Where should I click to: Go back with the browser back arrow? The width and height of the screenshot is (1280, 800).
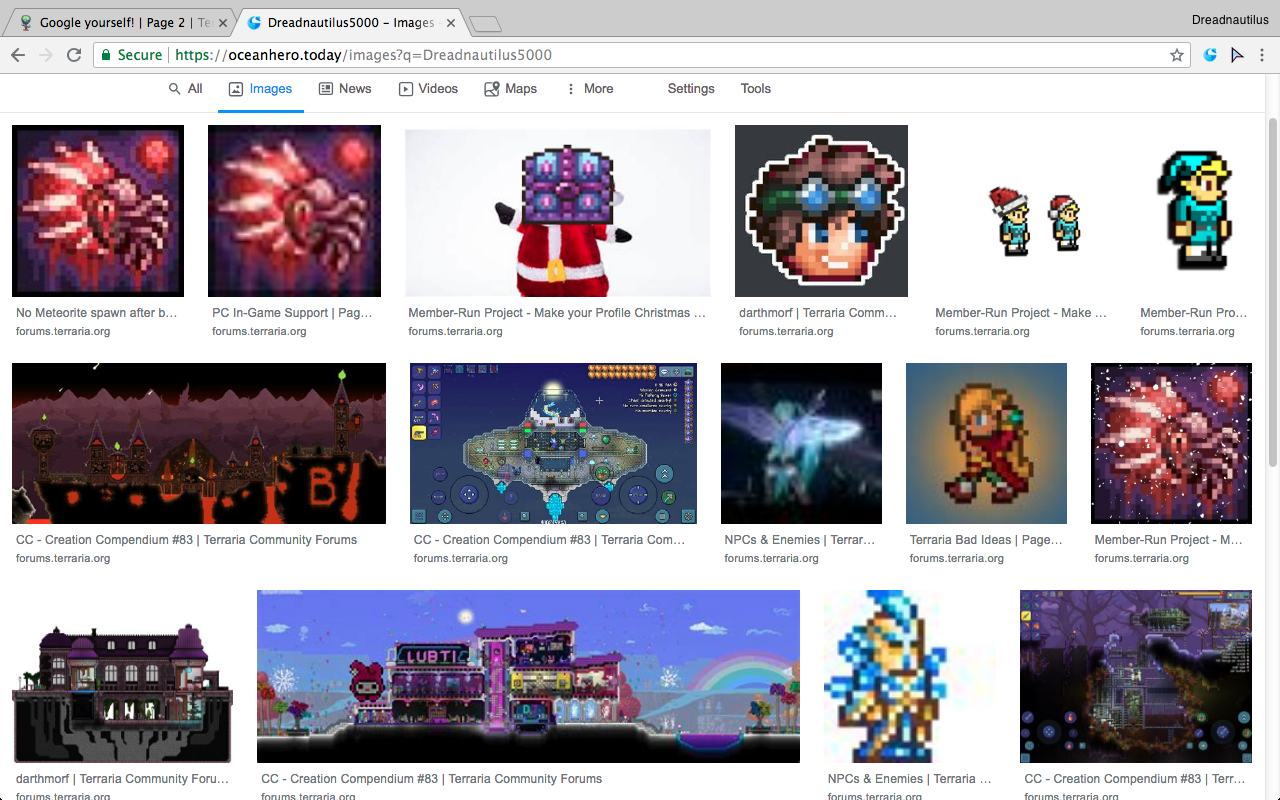[18, 55]
